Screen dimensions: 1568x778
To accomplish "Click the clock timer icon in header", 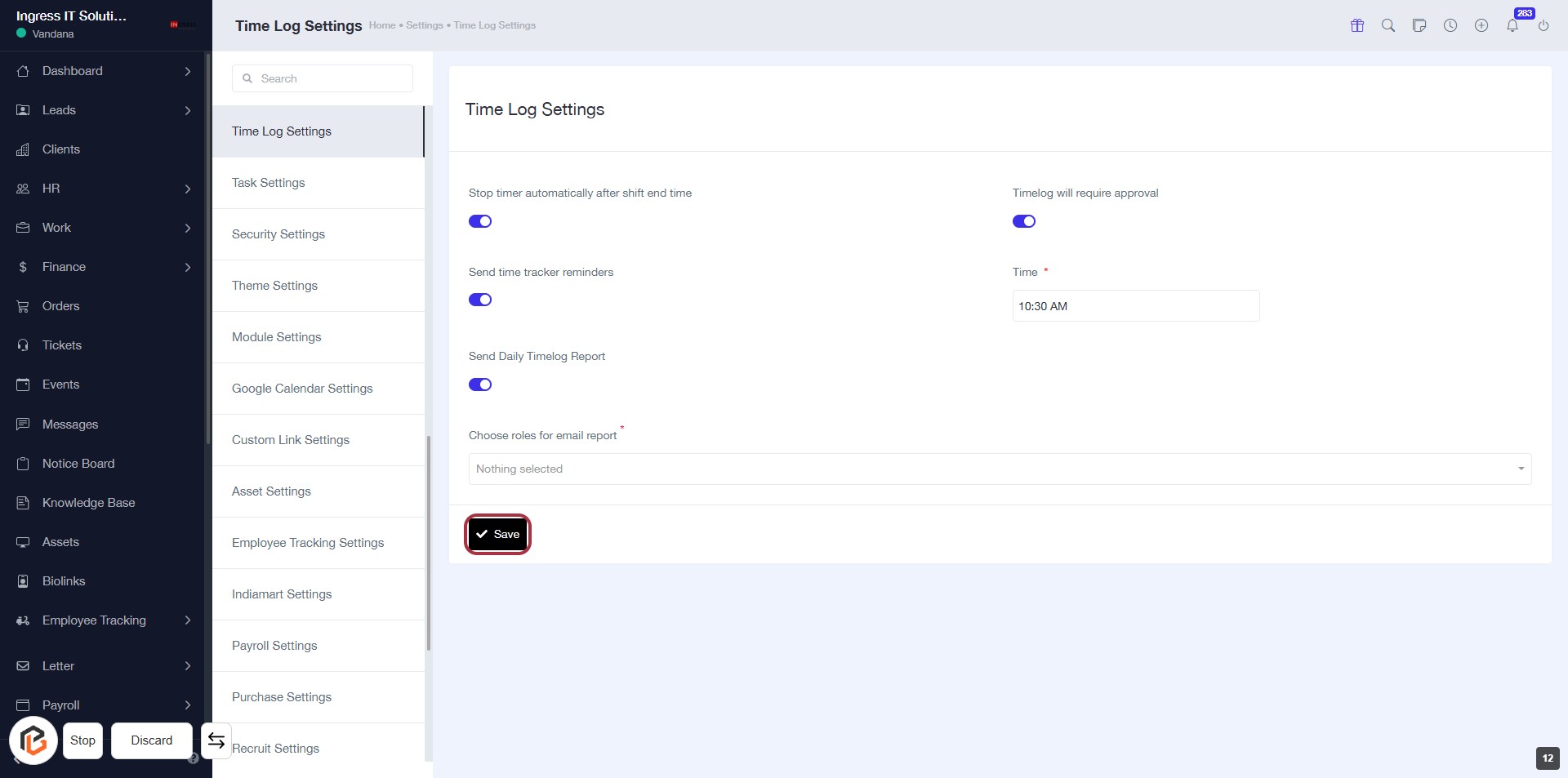I will [1450, 25].
